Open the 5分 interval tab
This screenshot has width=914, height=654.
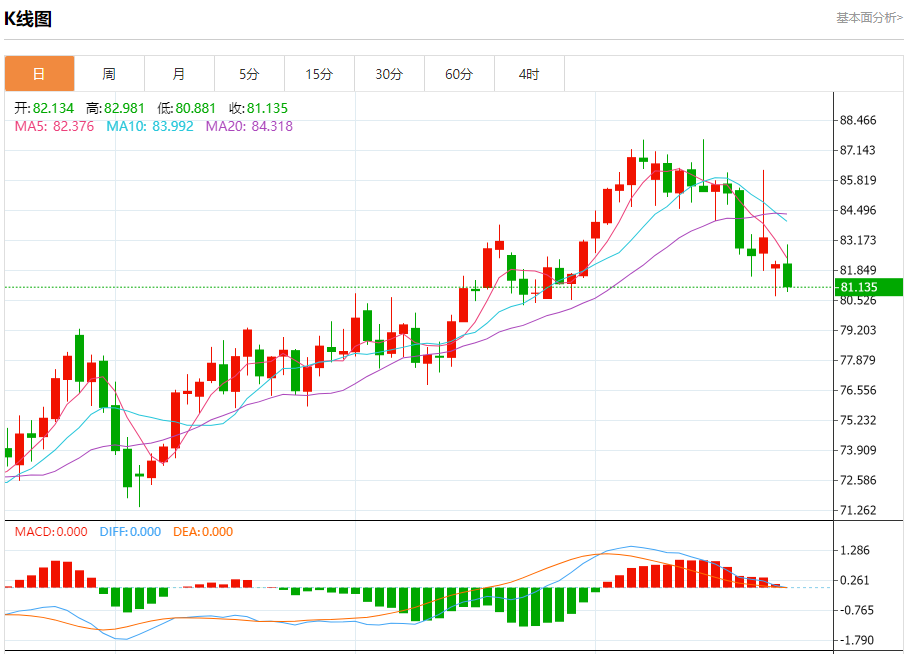tap(249, 74)
